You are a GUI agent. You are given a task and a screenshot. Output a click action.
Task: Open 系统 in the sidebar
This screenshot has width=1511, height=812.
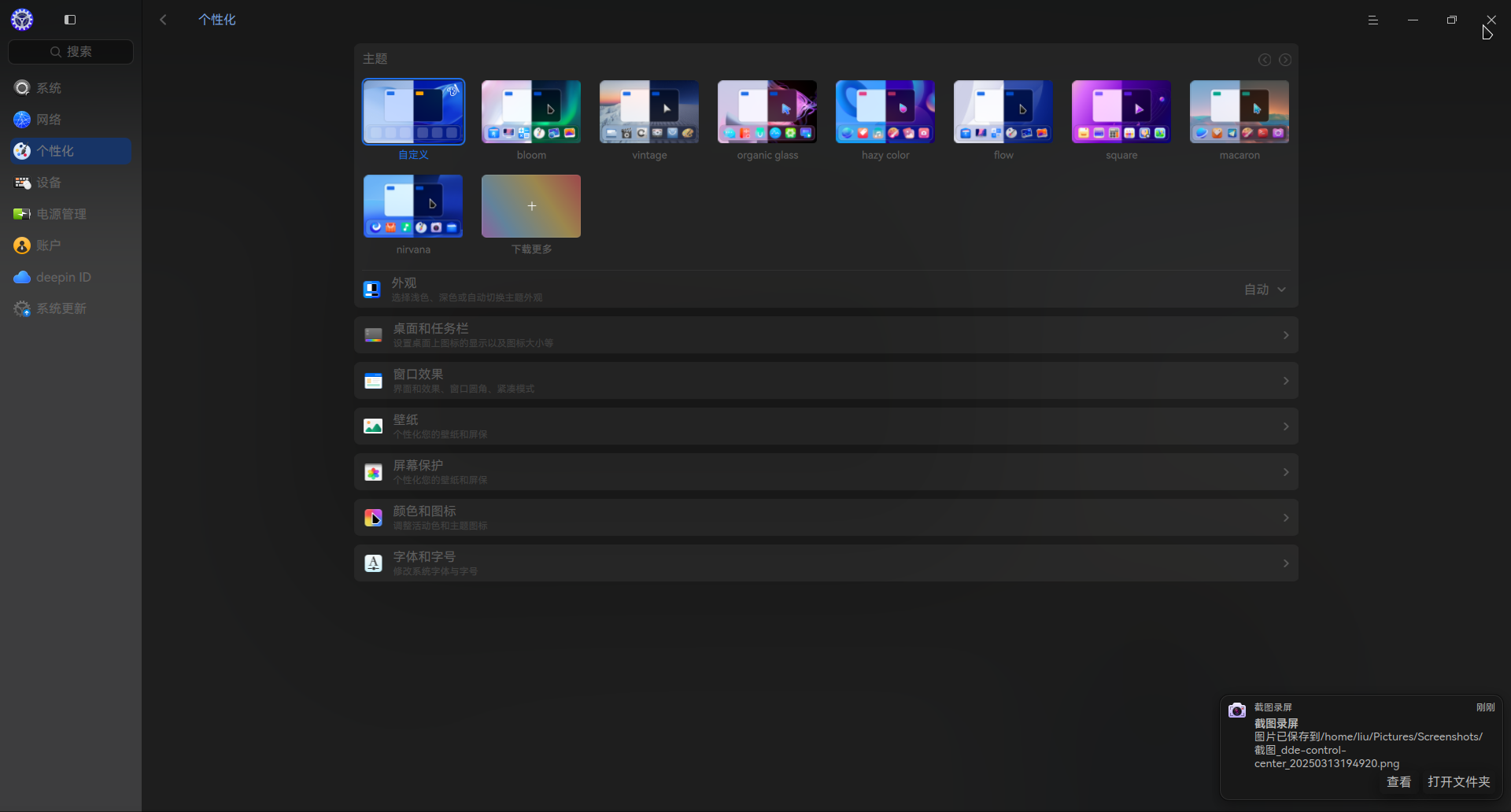point(71,88)
